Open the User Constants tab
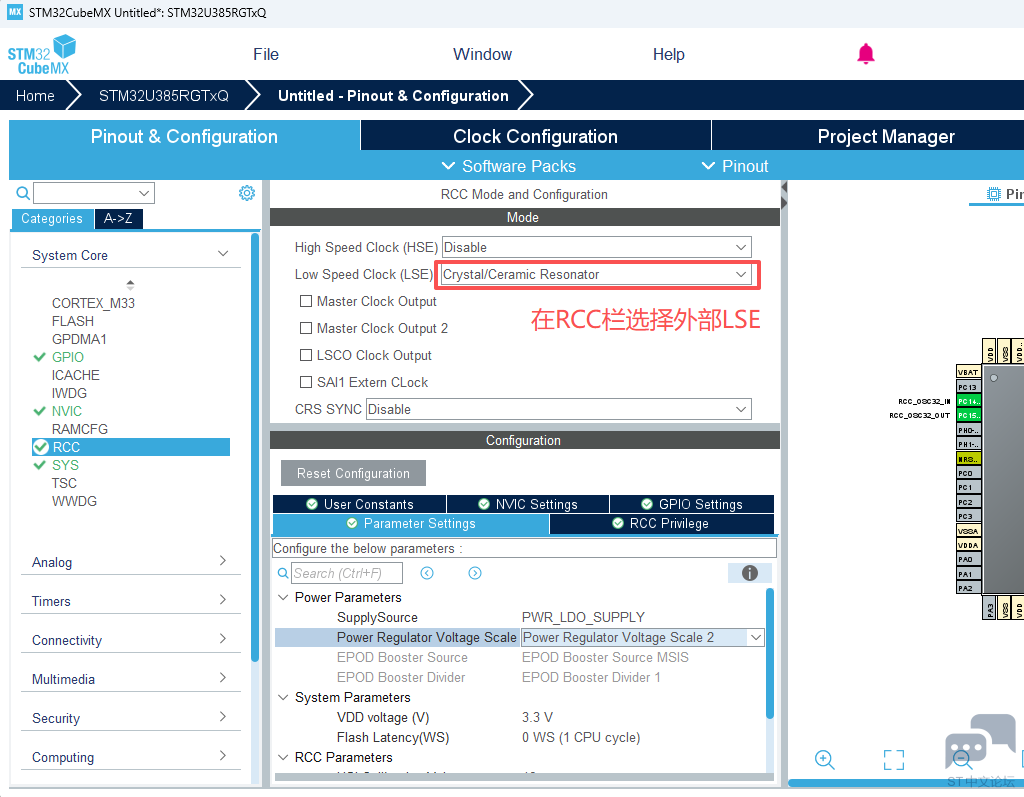The width and height of the screenshot is (1024, 797). 360,504
